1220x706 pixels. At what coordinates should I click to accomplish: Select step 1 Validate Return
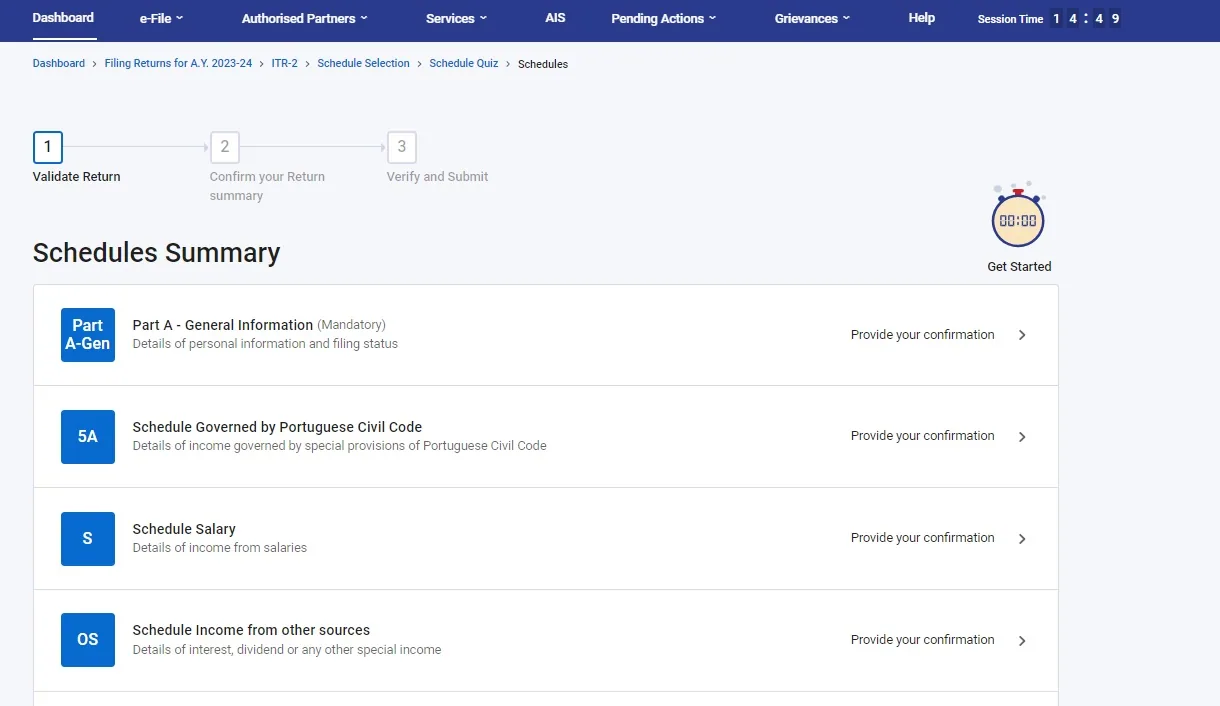coord(48,148)
